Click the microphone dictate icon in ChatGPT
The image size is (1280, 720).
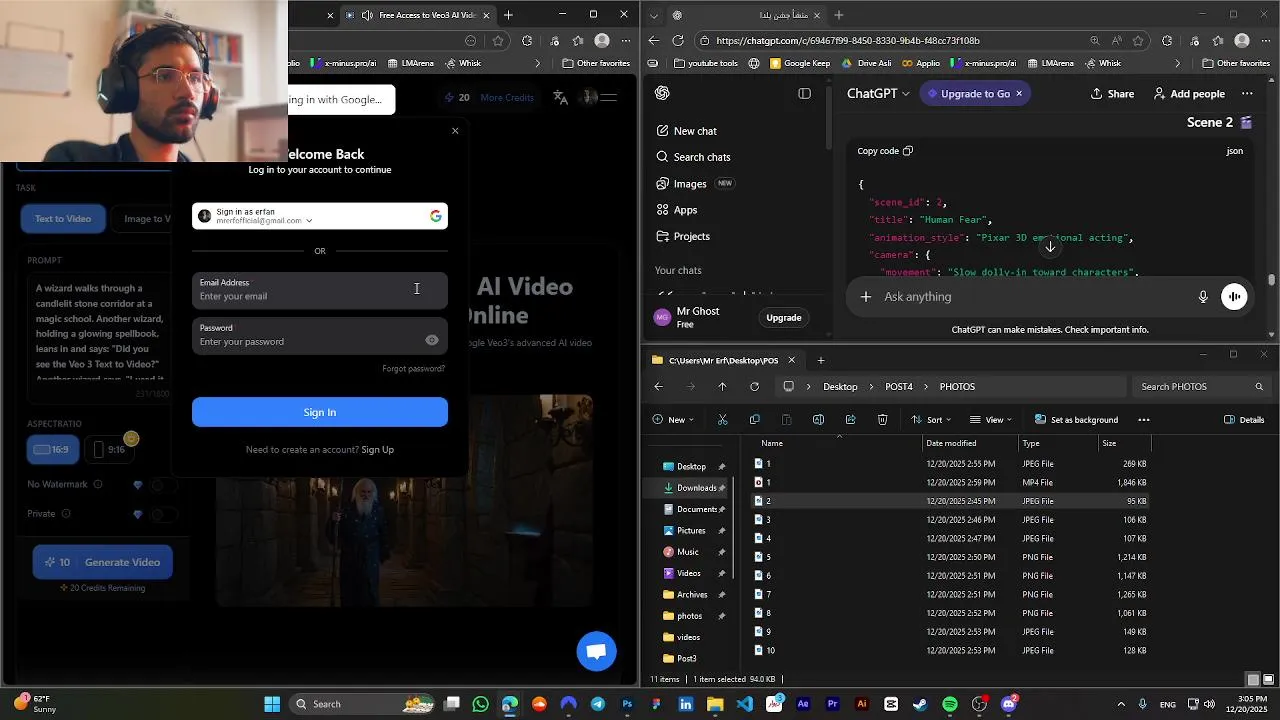[x=1203, y=297]
